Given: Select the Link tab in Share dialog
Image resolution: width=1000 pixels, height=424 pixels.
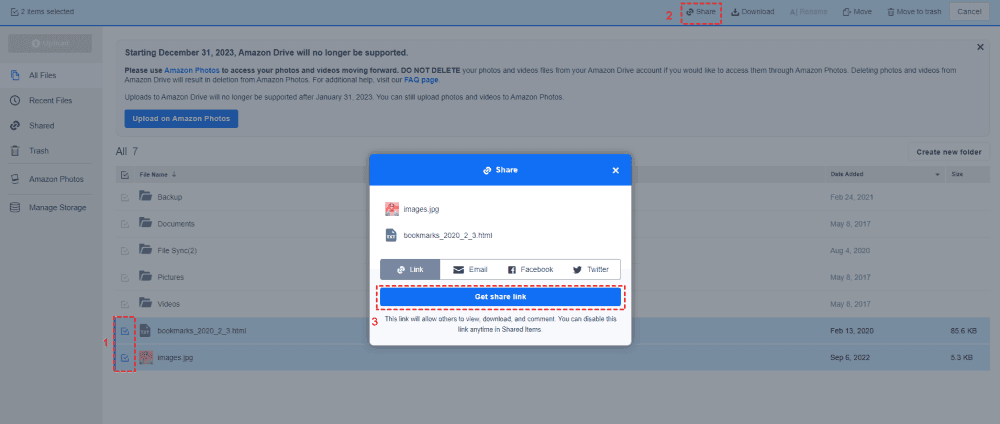Looking at the screenshot, I should click(410, 270).
